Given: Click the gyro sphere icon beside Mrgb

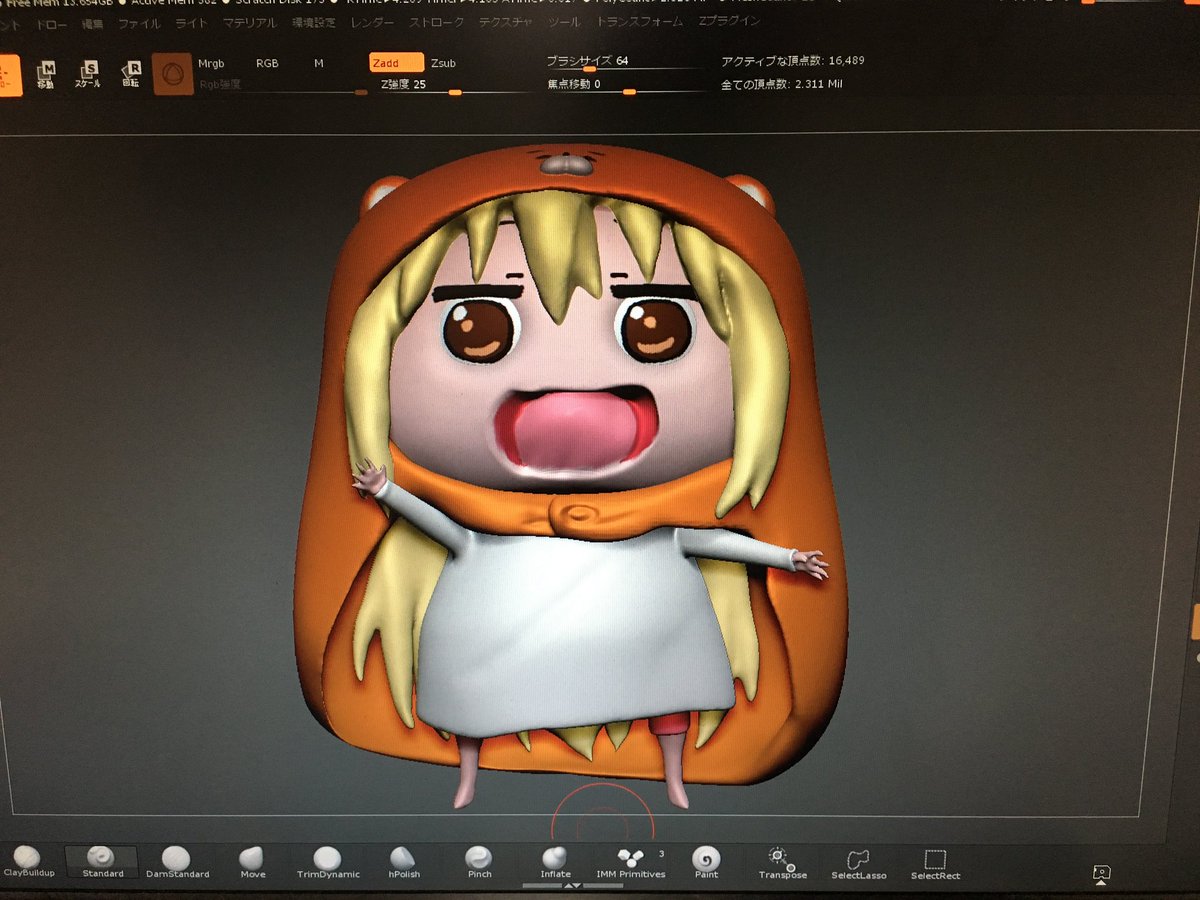Looking at the screenshot, I should pos(172,75).
